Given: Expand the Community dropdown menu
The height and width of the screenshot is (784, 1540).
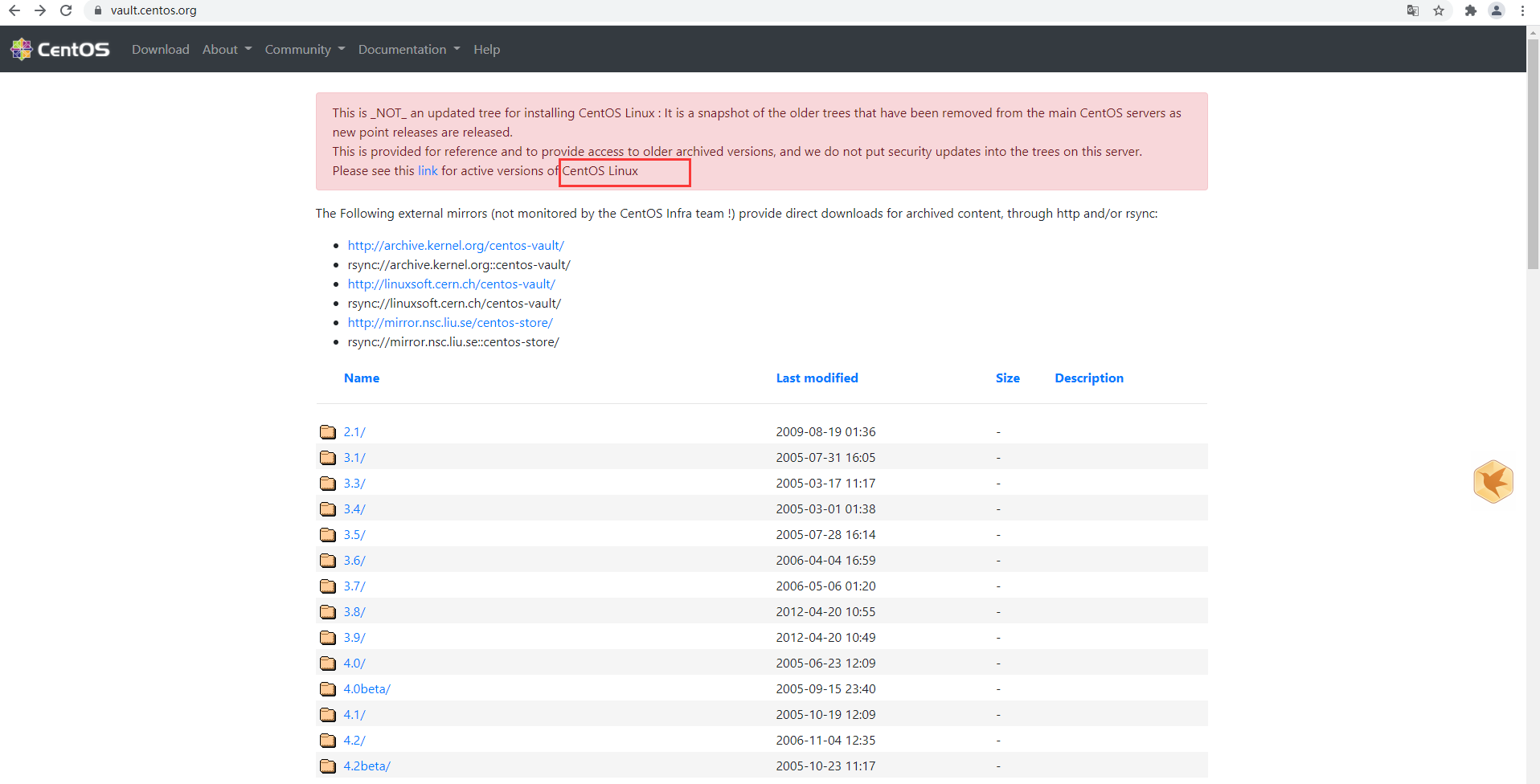Looking at the screenshot, I should click(305, 49).
